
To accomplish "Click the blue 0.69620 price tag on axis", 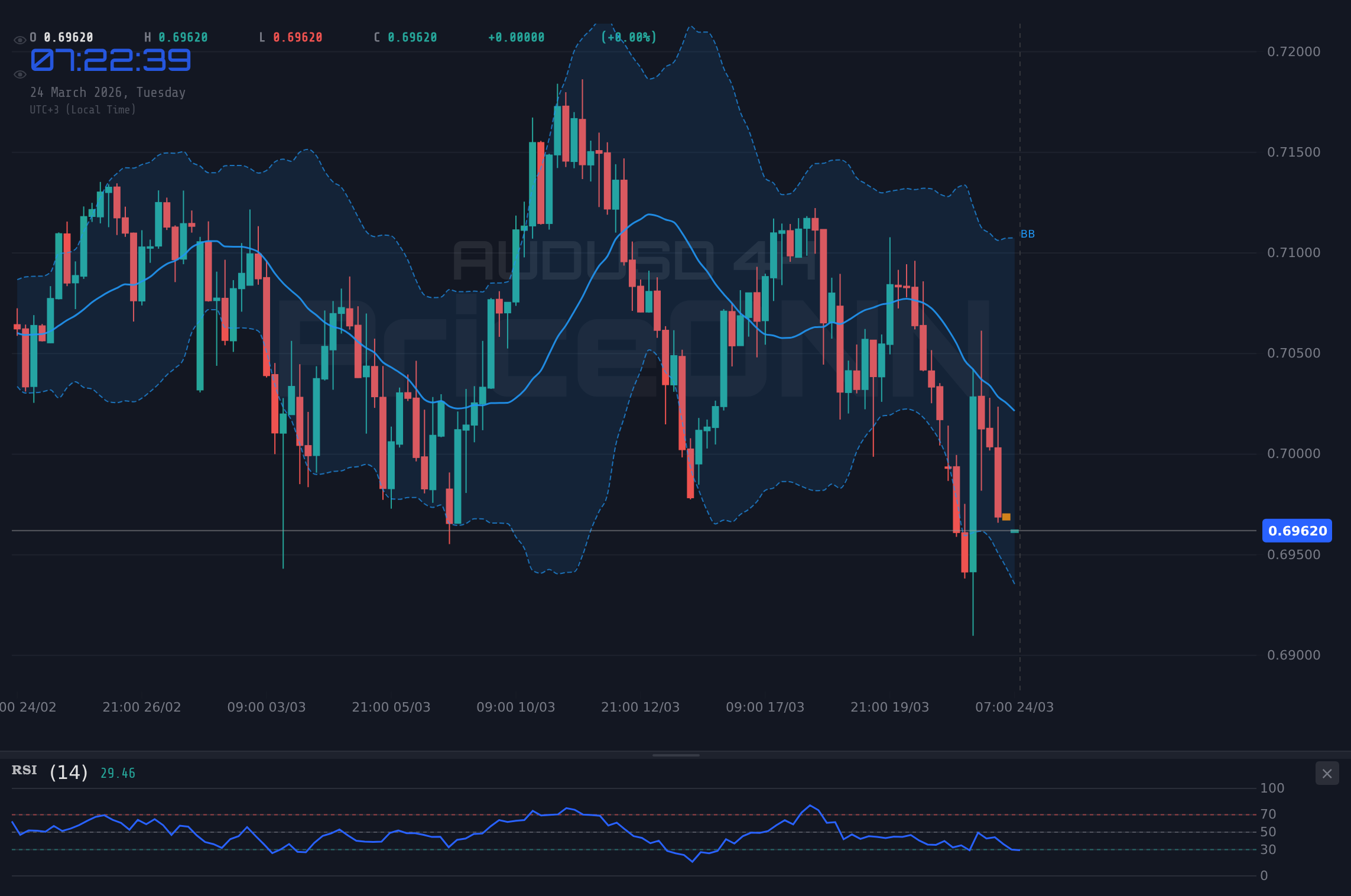I will [x=1297, y=530].
